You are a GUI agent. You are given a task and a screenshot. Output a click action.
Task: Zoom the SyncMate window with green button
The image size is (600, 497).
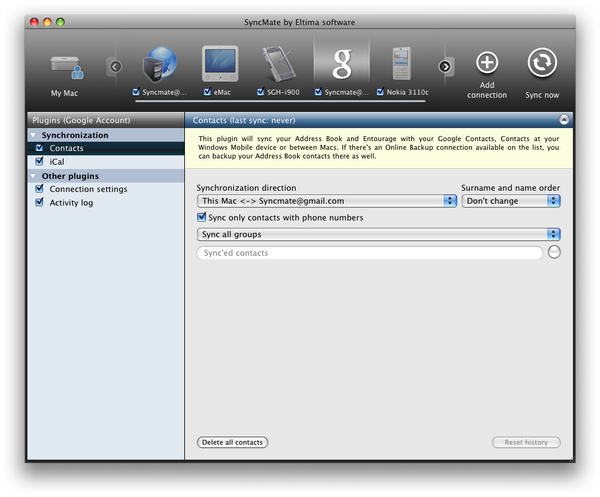[60, 22]
